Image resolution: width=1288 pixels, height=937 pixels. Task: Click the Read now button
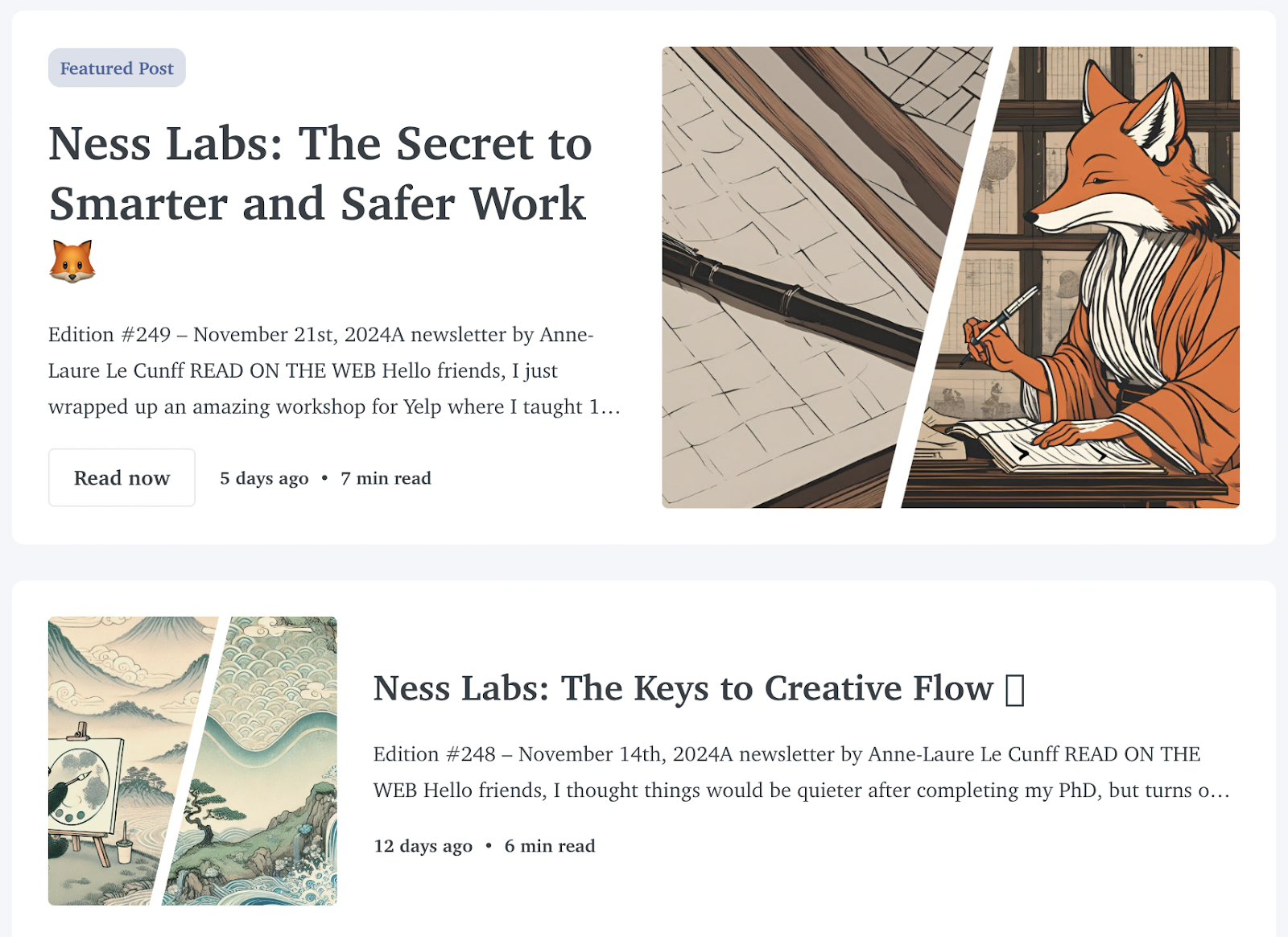[122, 477]
